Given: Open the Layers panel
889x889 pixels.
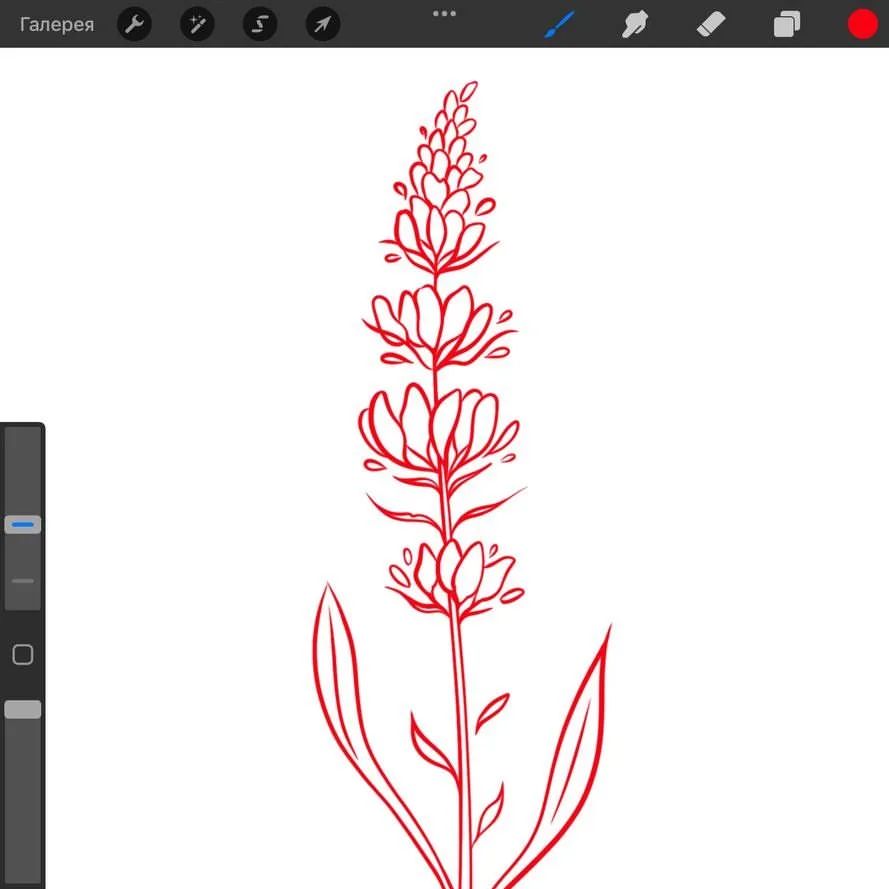Looking at the screenshot, I should [787, 24].
